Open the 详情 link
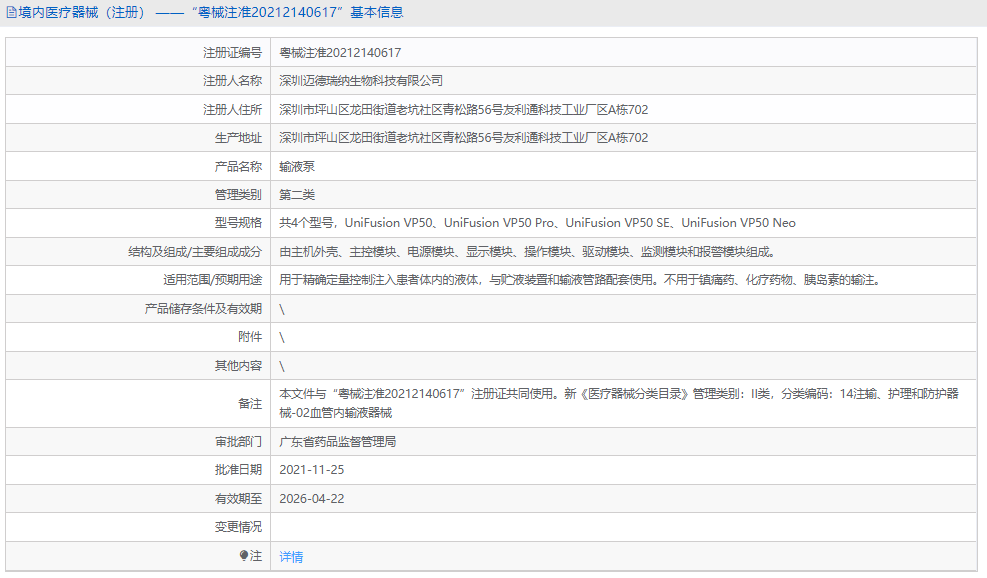 (291, 557)
